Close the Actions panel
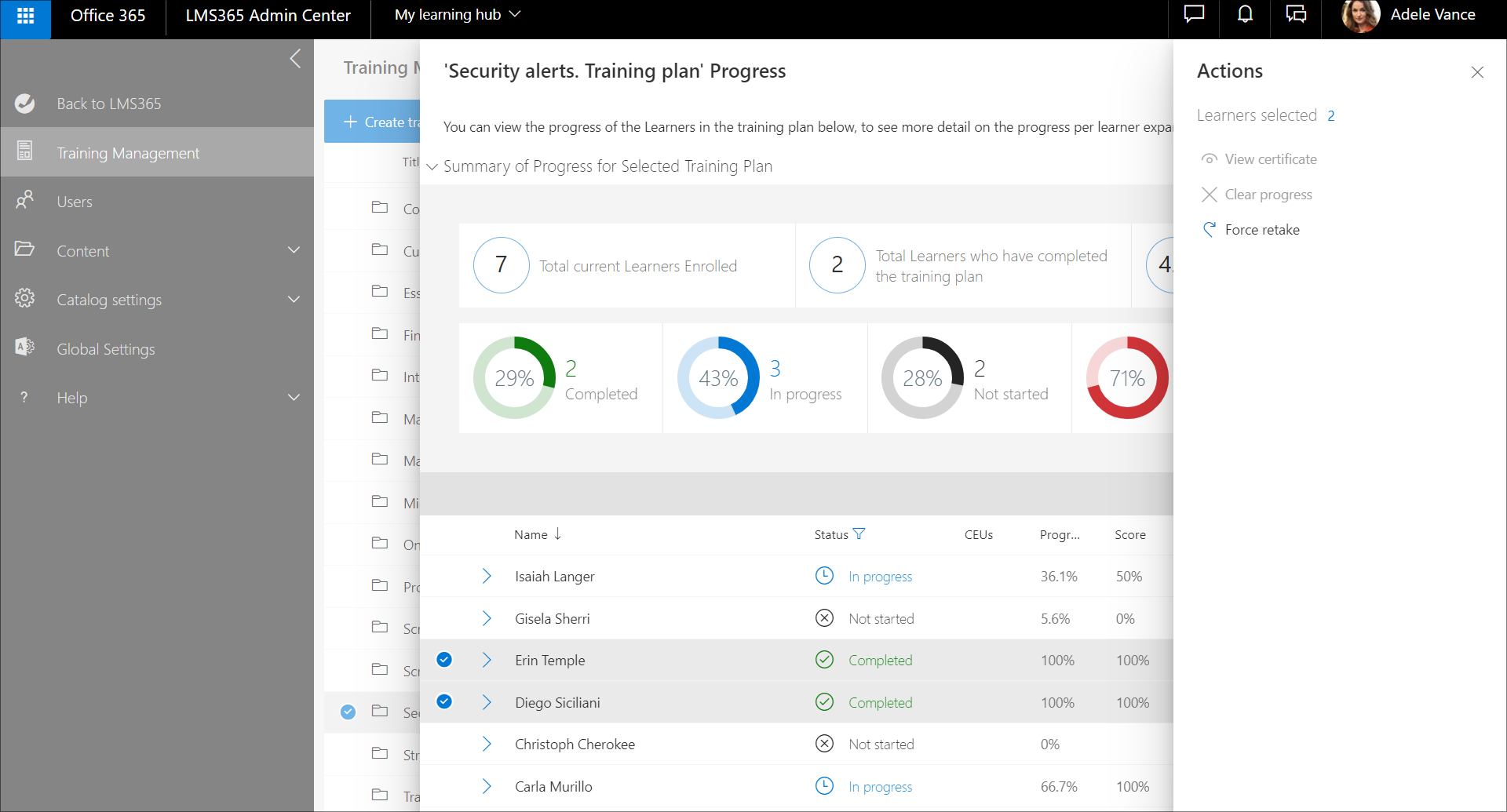 1476,72
